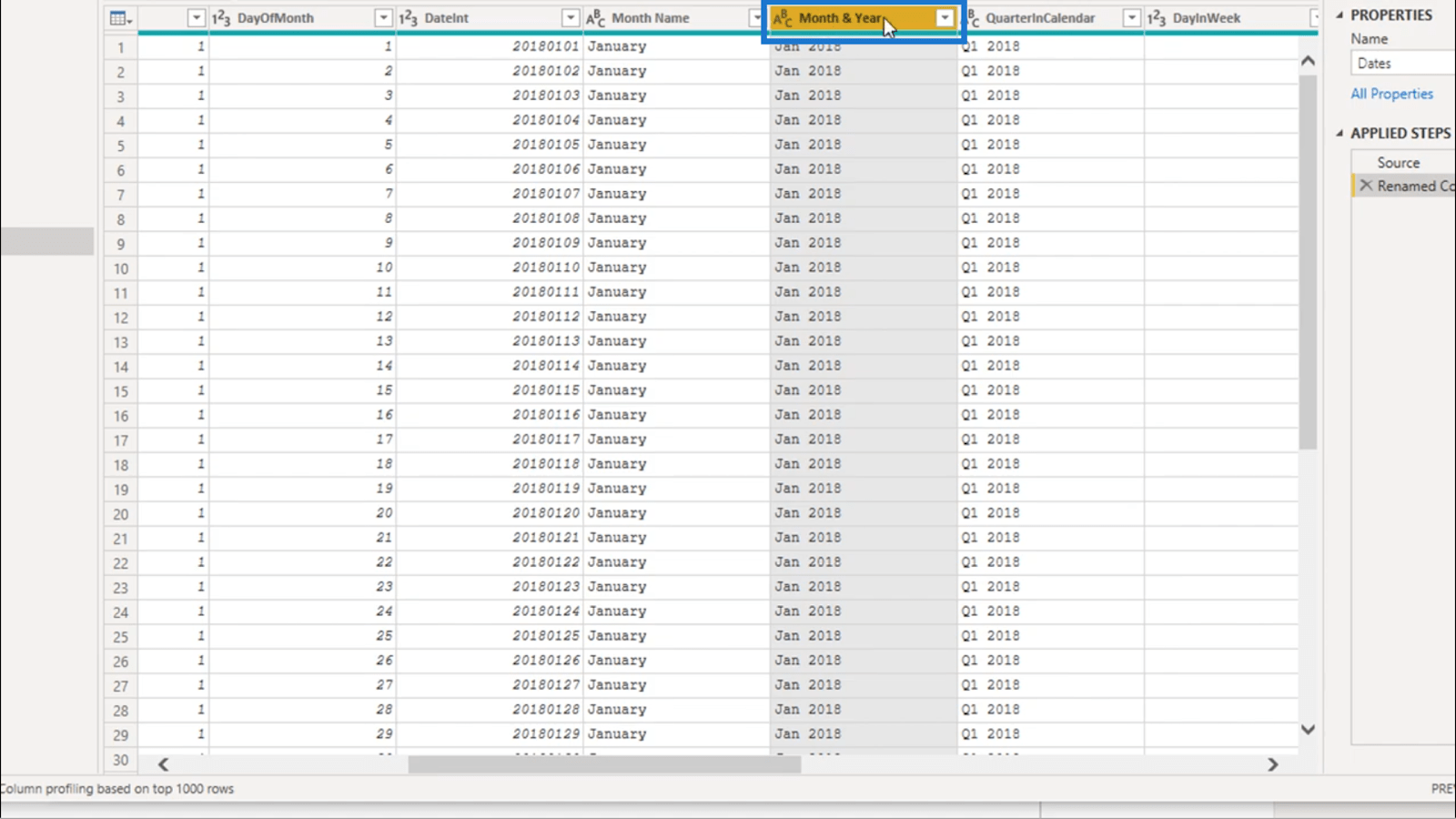Select row number 29 header

point(120,734)
